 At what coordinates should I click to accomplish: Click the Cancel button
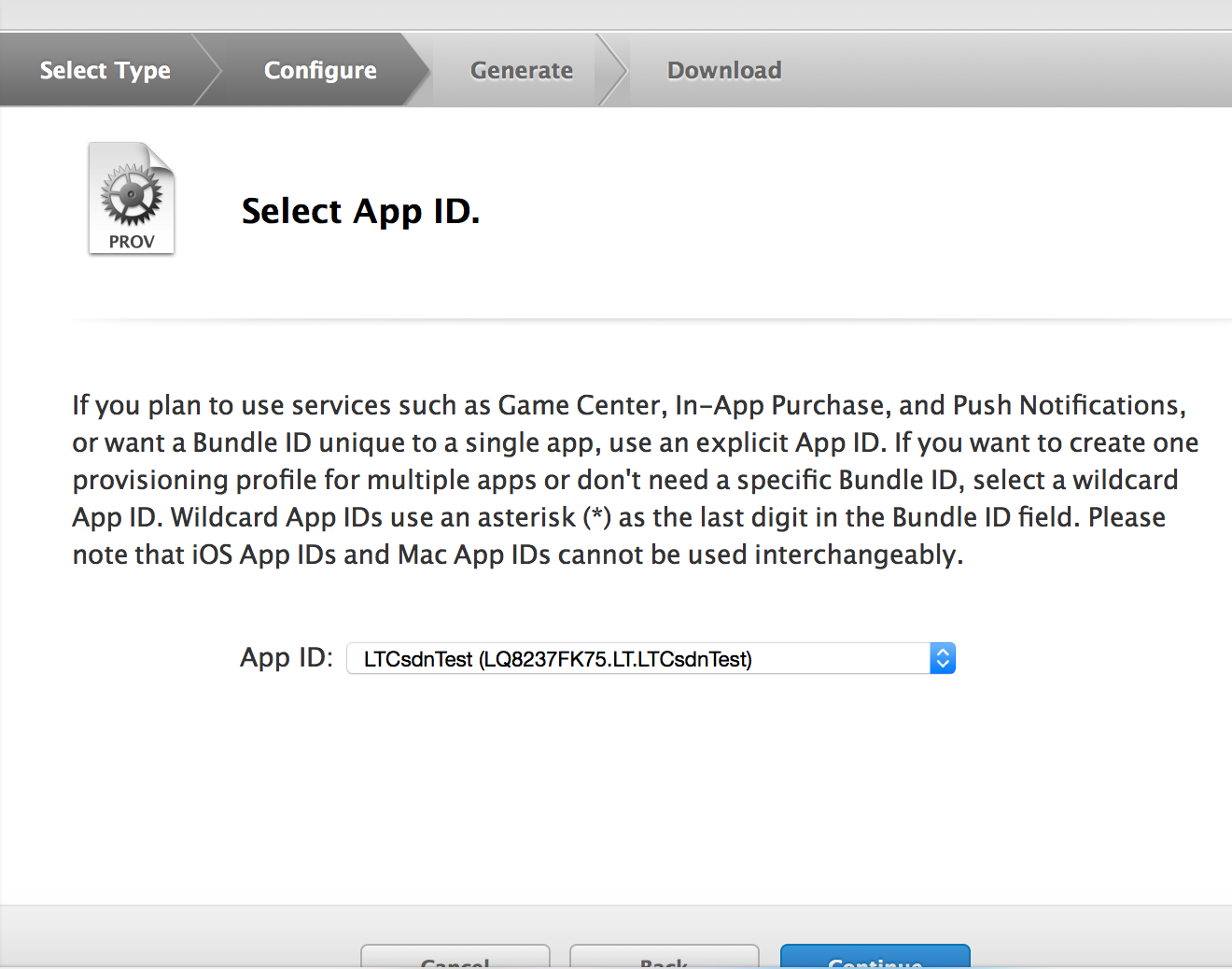(x=455, y=957)
